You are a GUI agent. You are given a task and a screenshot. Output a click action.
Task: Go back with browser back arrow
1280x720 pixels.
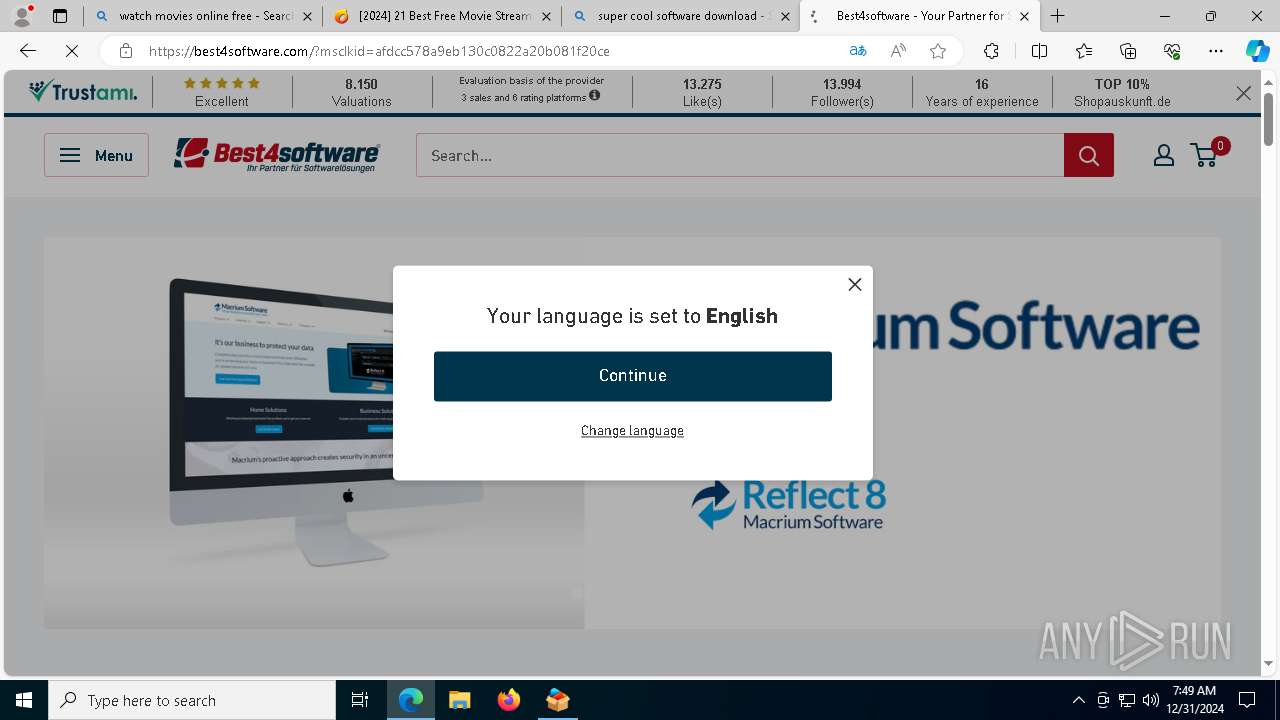[x=28, y=51]
